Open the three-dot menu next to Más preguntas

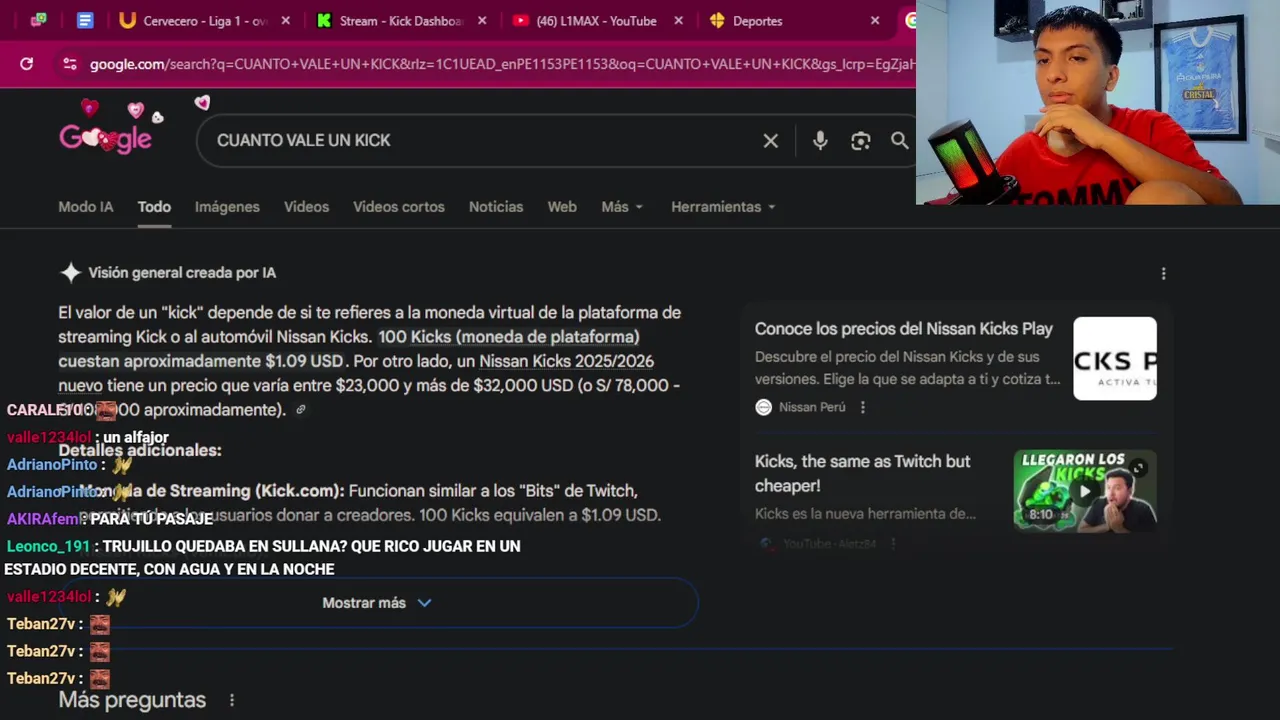(232, 700)
